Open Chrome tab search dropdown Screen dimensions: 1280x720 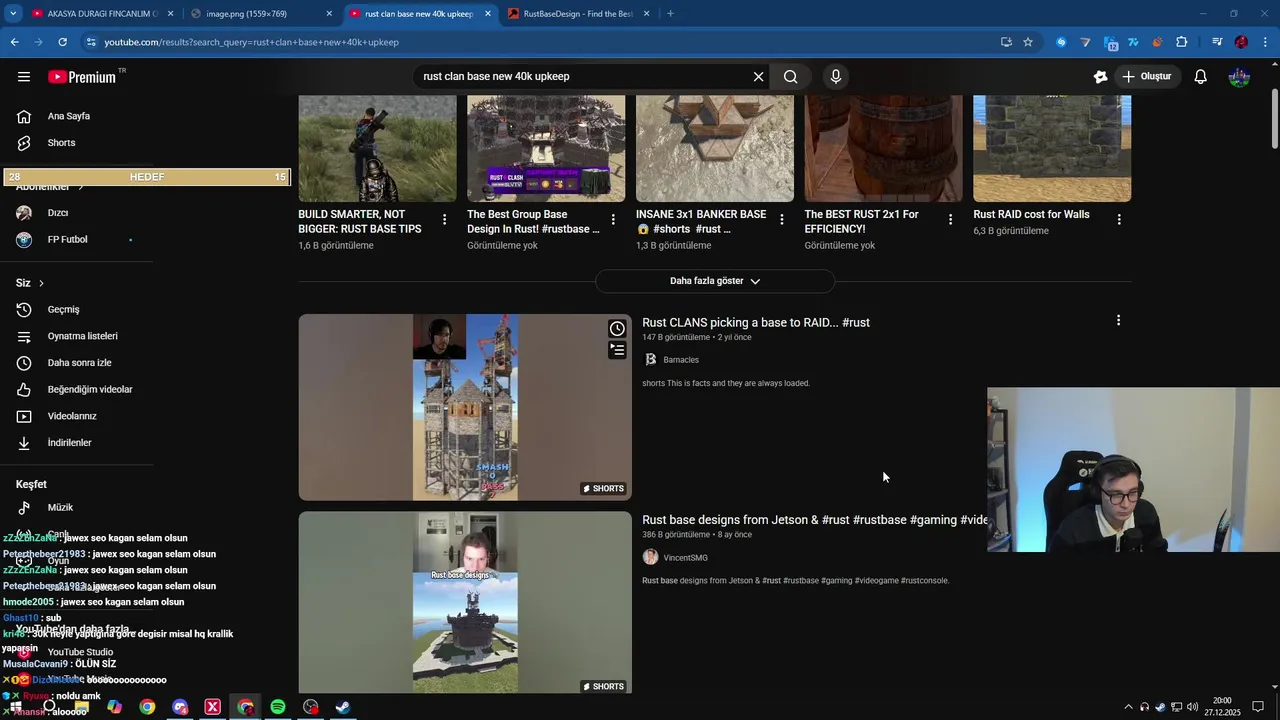pyautogui.click(x=13, y=14)
